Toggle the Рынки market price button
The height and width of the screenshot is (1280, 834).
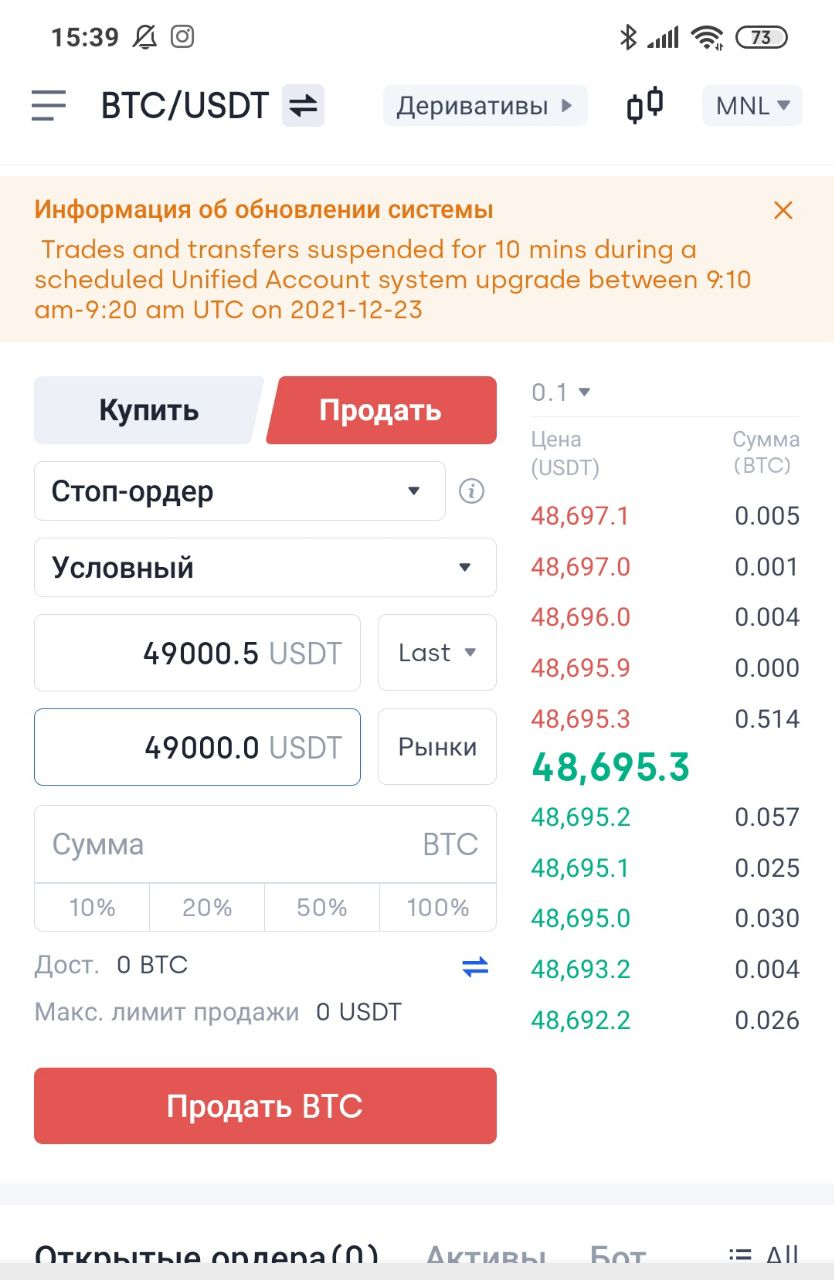(437, 747)
